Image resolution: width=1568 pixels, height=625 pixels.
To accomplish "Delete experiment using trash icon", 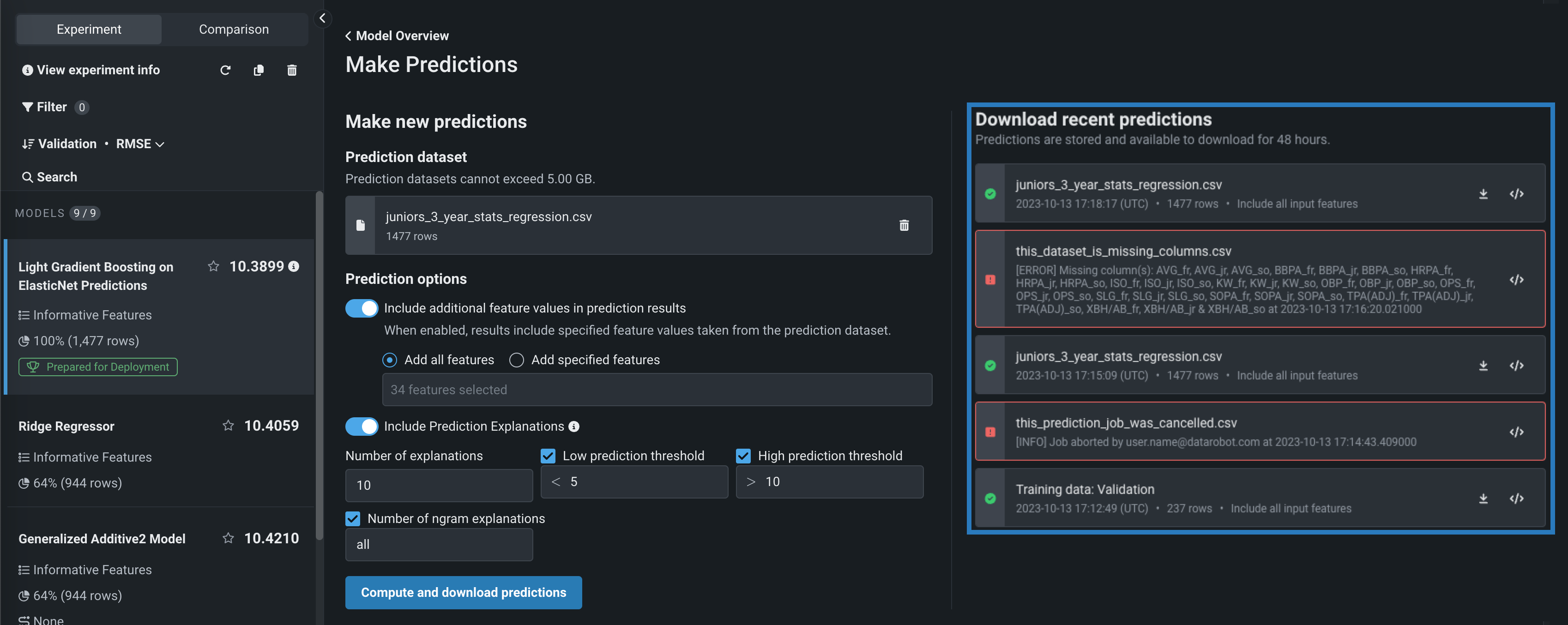I will (292, 71).
